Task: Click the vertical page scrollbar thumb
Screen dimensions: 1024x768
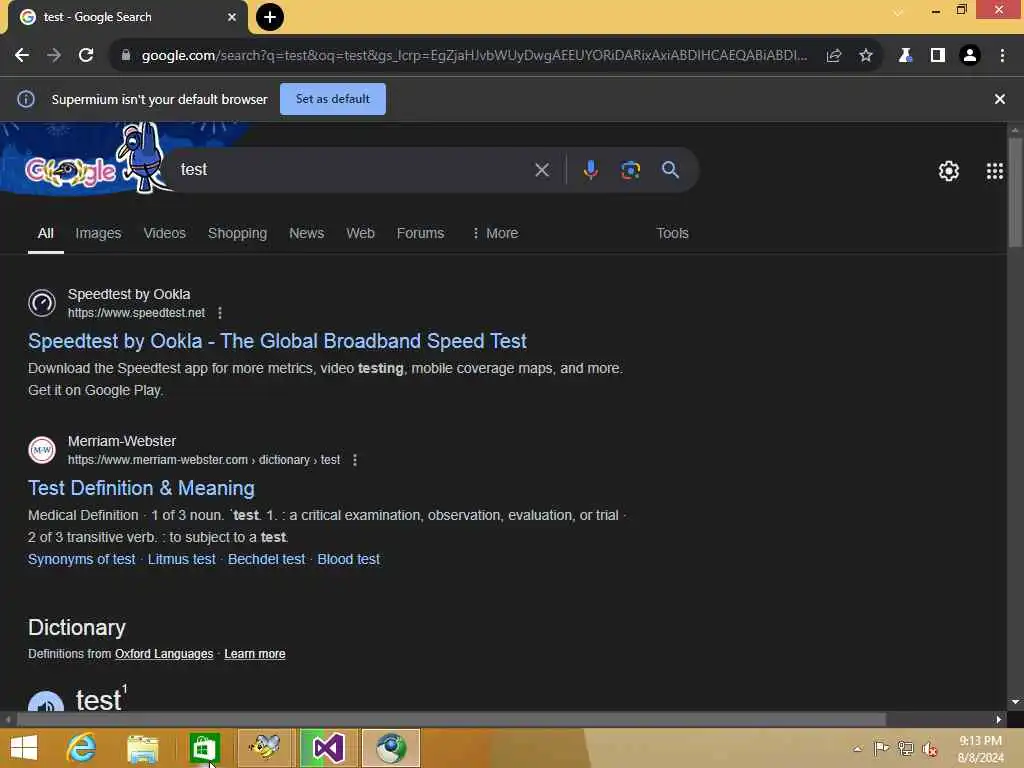Action: pyautogui.click(x=1014, y=193)
